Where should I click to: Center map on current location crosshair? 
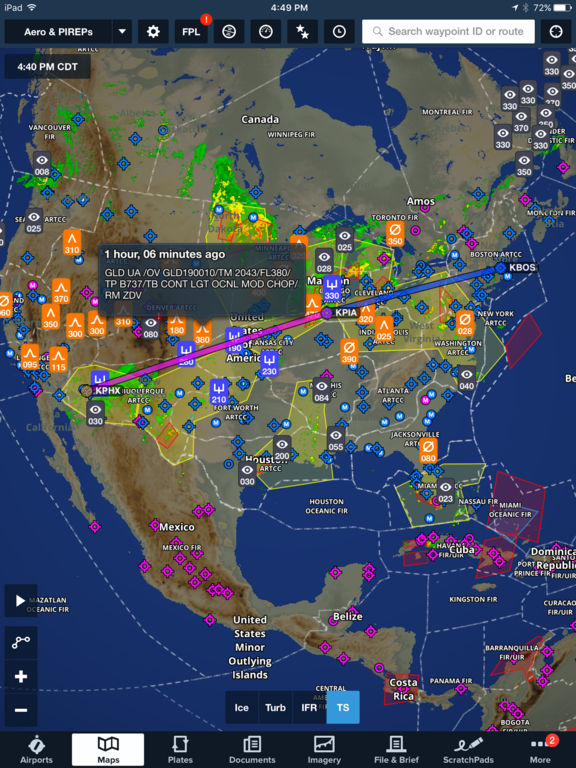click(556, 32)
